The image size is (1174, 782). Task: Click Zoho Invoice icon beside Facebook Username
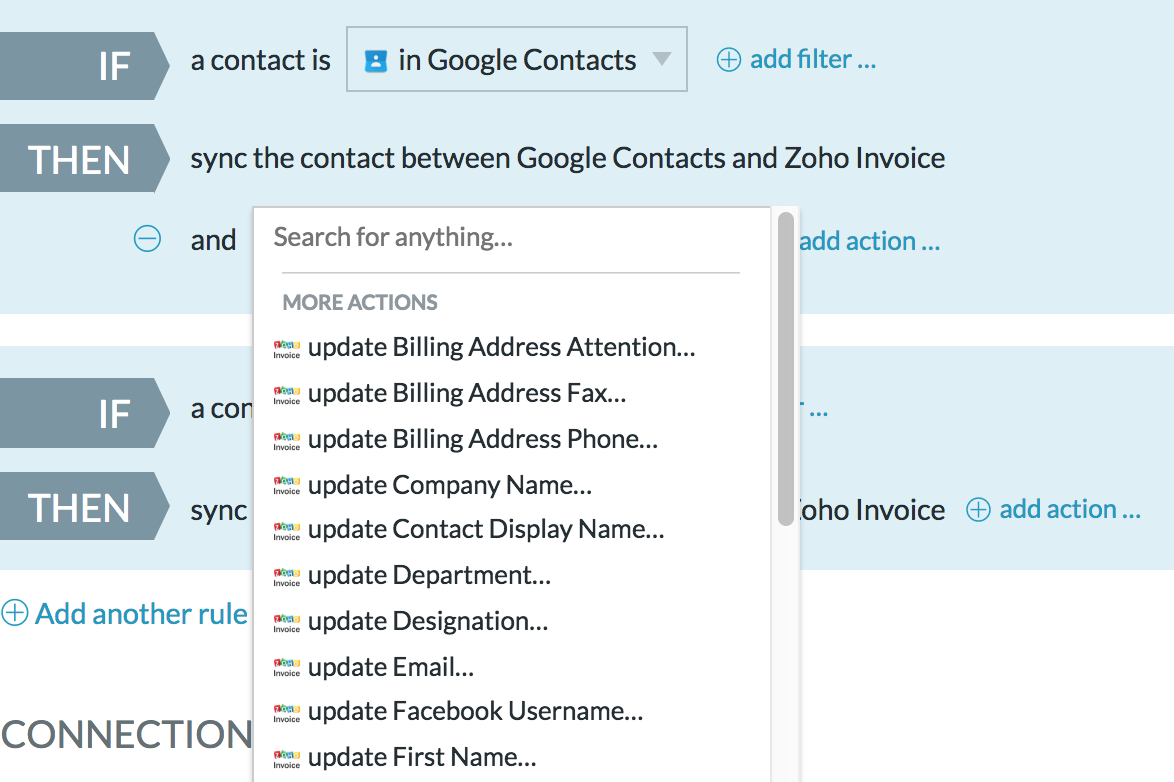[286, 713]
